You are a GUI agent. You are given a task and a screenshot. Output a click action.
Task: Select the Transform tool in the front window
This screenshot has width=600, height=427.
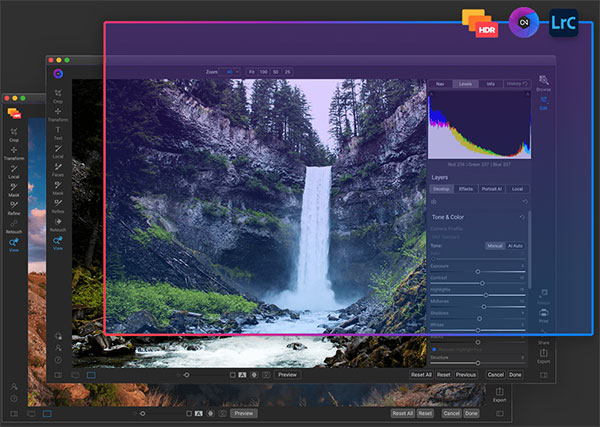click(x=58, y=114)
